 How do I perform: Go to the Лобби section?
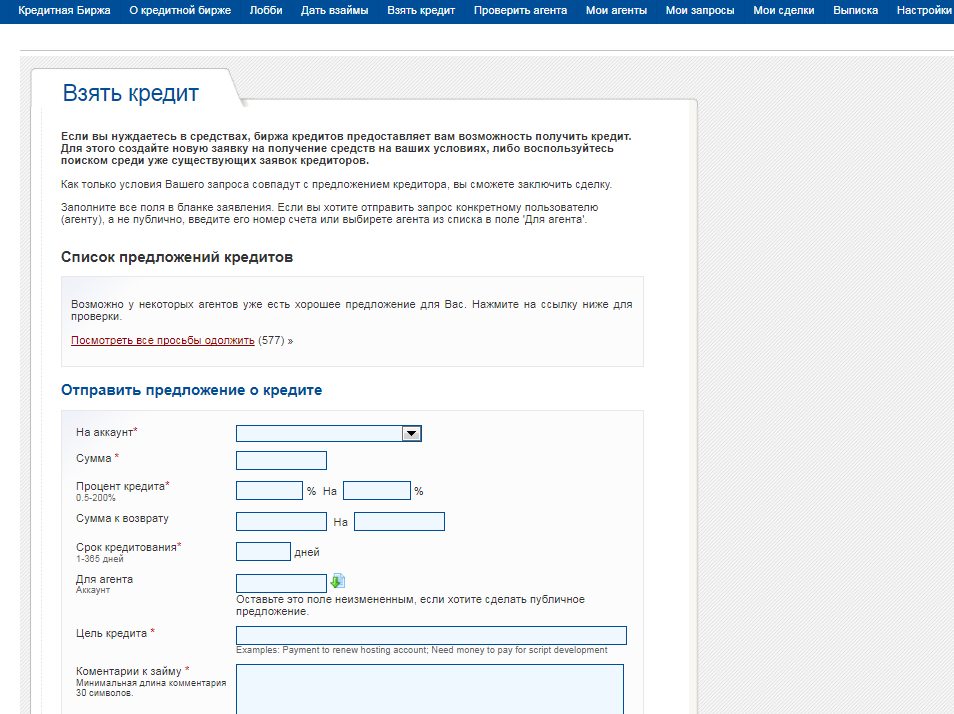[x=266, y=10]
